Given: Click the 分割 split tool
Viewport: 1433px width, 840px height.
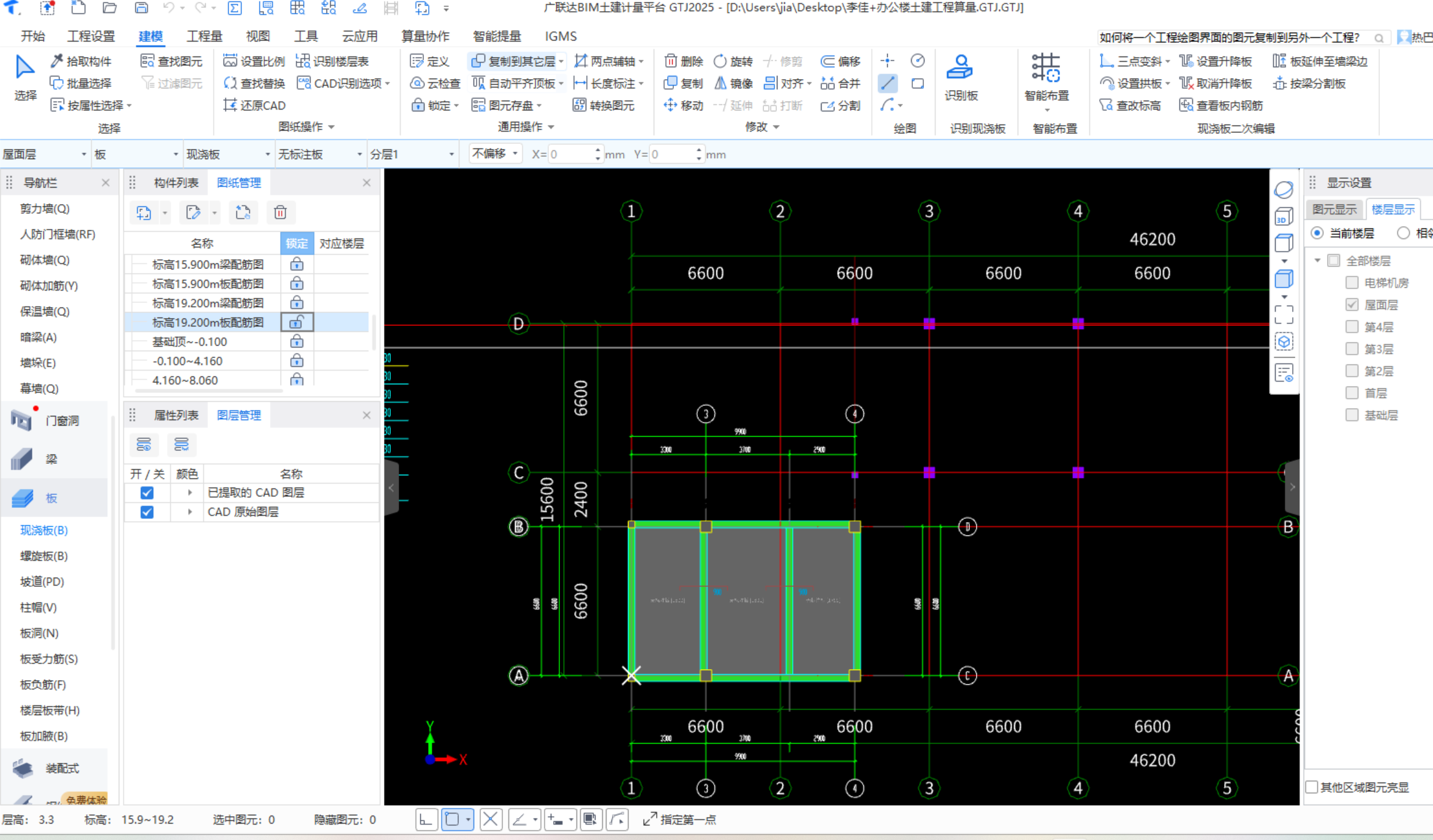Looking at the screenshot, I should point(841,105).
